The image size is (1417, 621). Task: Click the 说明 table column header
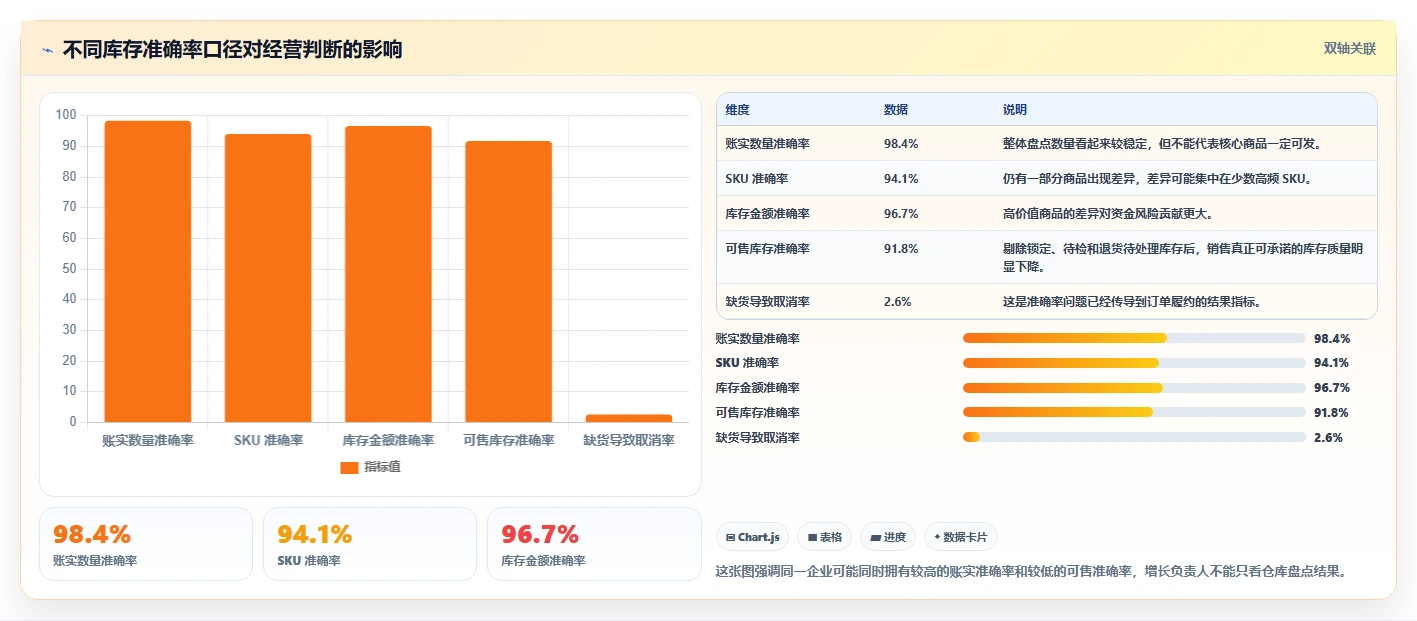tap(1015, 110)
